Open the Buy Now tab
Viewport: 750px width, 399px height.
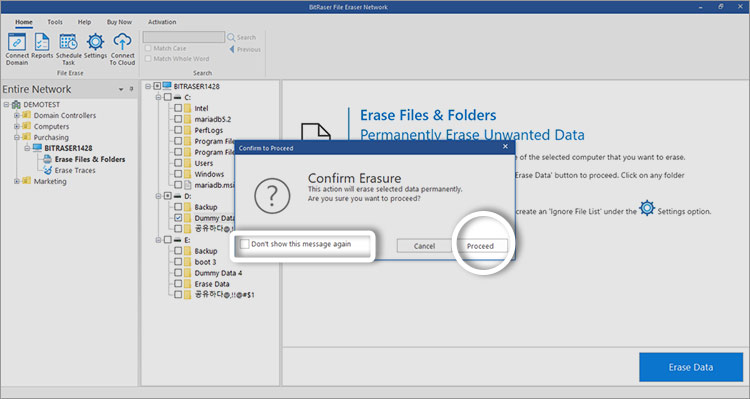point(119,22)
